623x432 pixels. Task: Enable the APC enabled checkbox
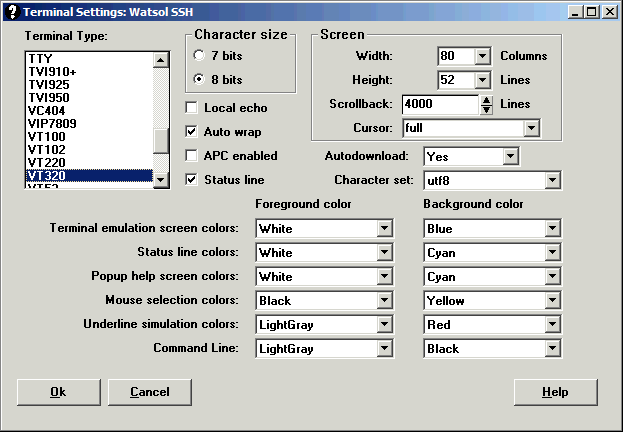click(x=192, y=155)
